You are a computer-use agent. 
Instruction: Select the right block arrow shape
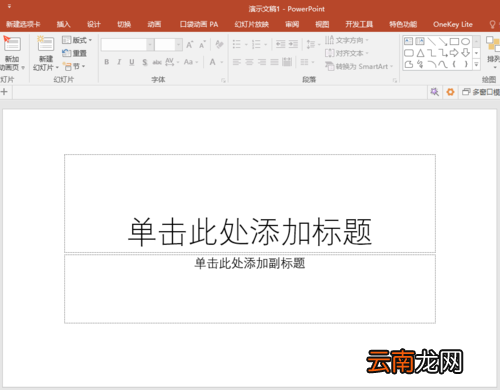click(x=454, y=53)
